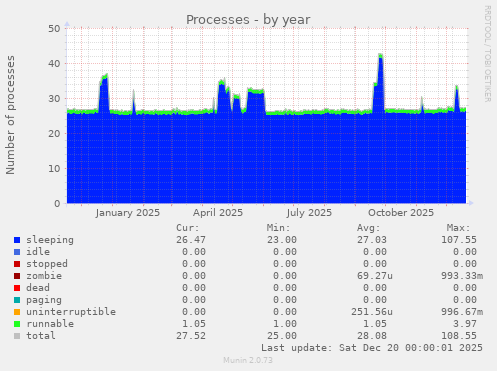Click the total max value 108.55
The width and height of the screenshot is (497, 371).
click(459, 336)
